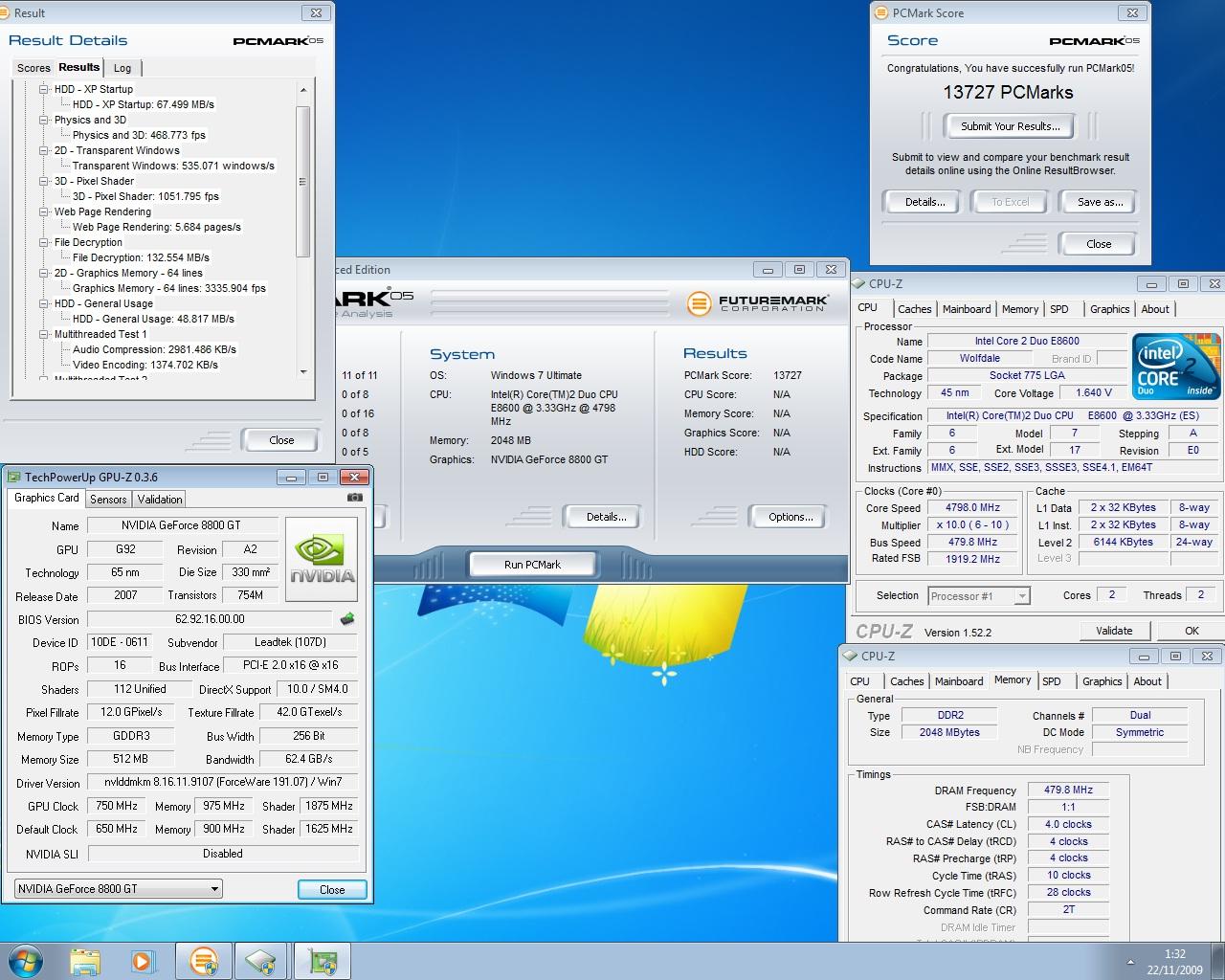This screenshot has height=980, width=1225.
Task: Switch to PCMark05 taskbar icon
Action: click(x=203, y=961)
